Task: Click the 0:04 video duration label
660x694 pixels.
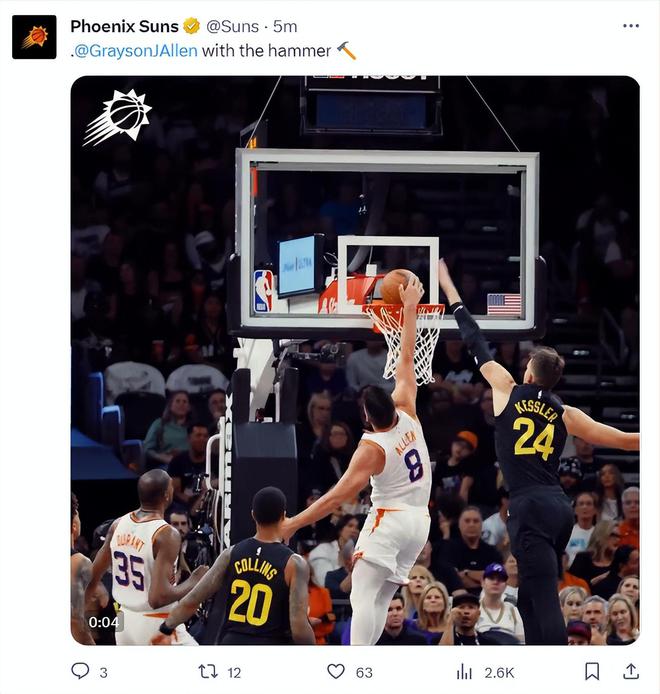Action: (103, 622)
